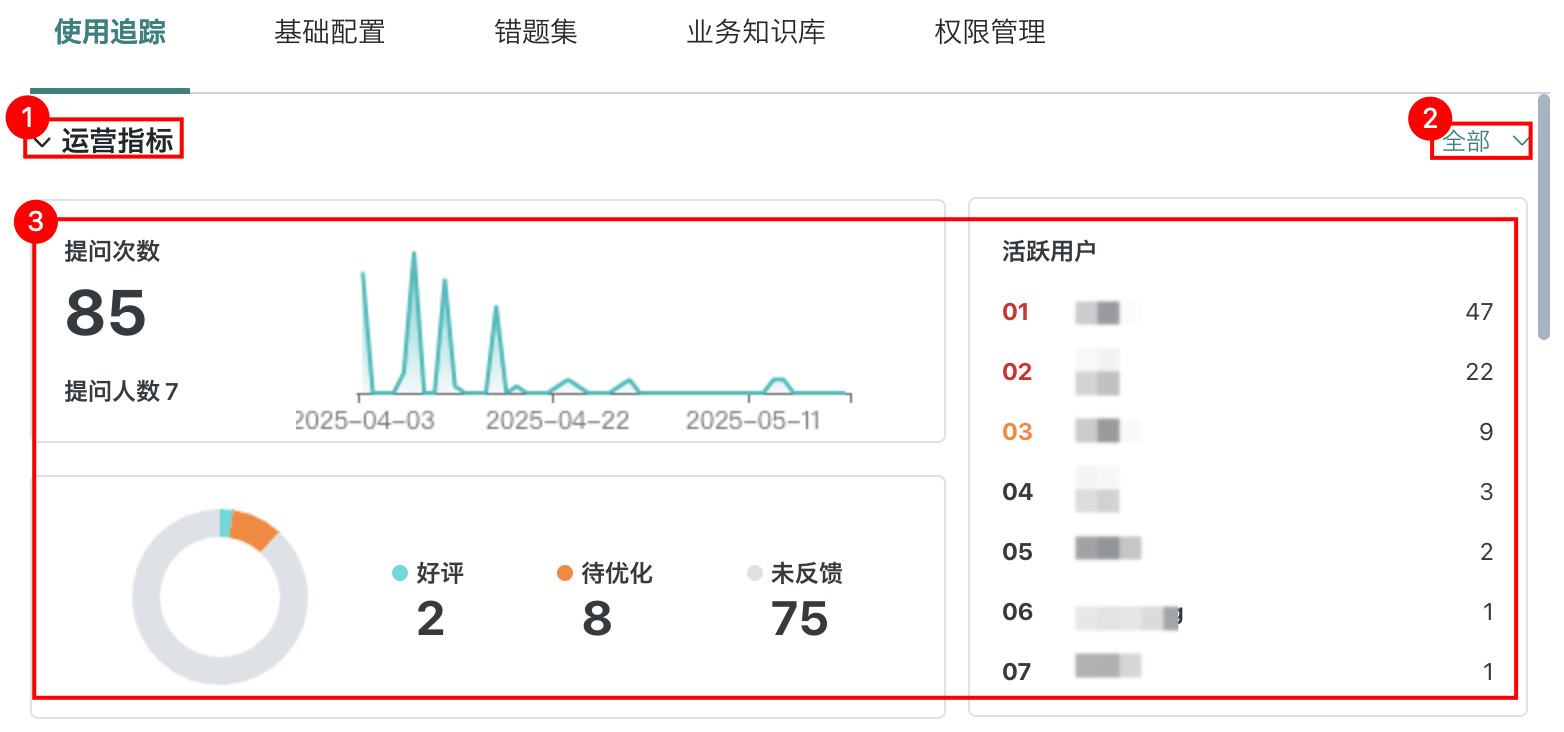Switch to the 使用追踪 tab
Image resolution: width=1564 pixels, height=732 pixels.
click(110, 32)
